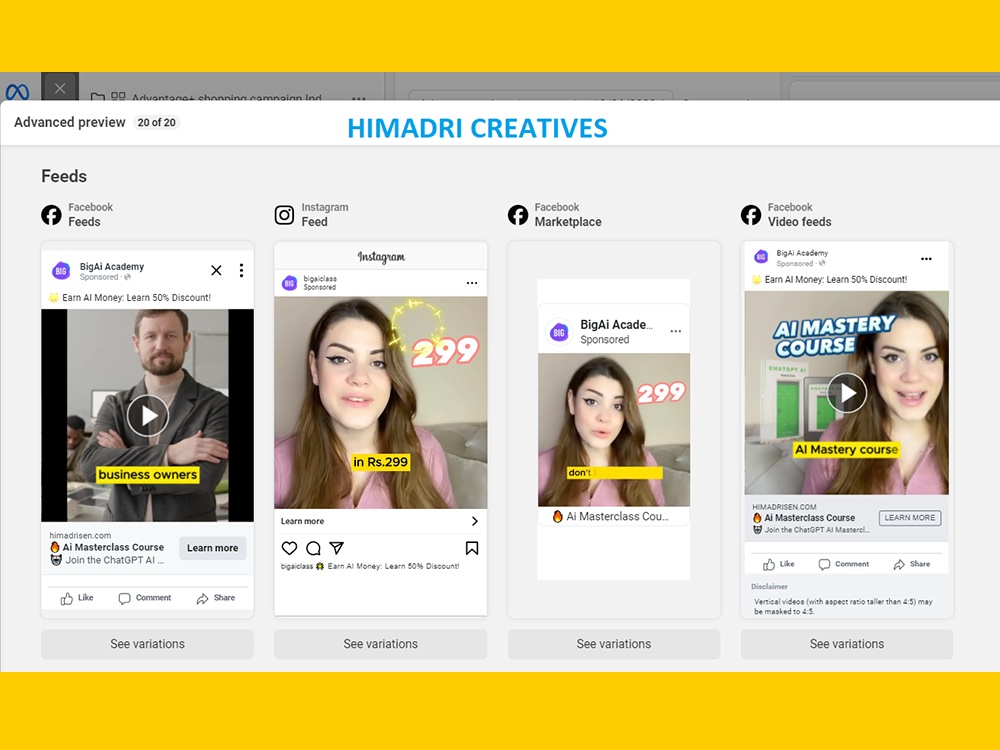
Task: Open the Marketplace ad video thumbnail
Action: pos(614,430)
